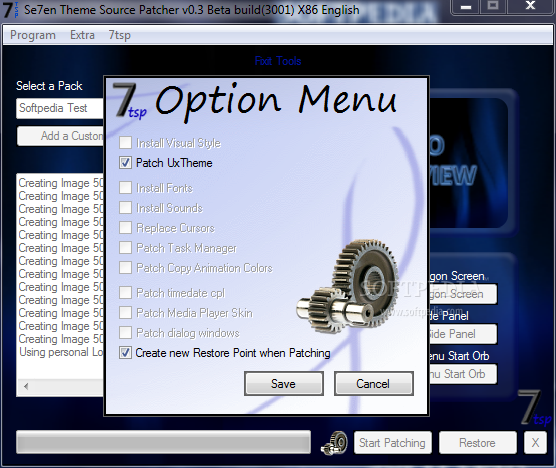Click the Menu Start Orb button
Viewport: 556px width, 468px height.
click(463, 374)
